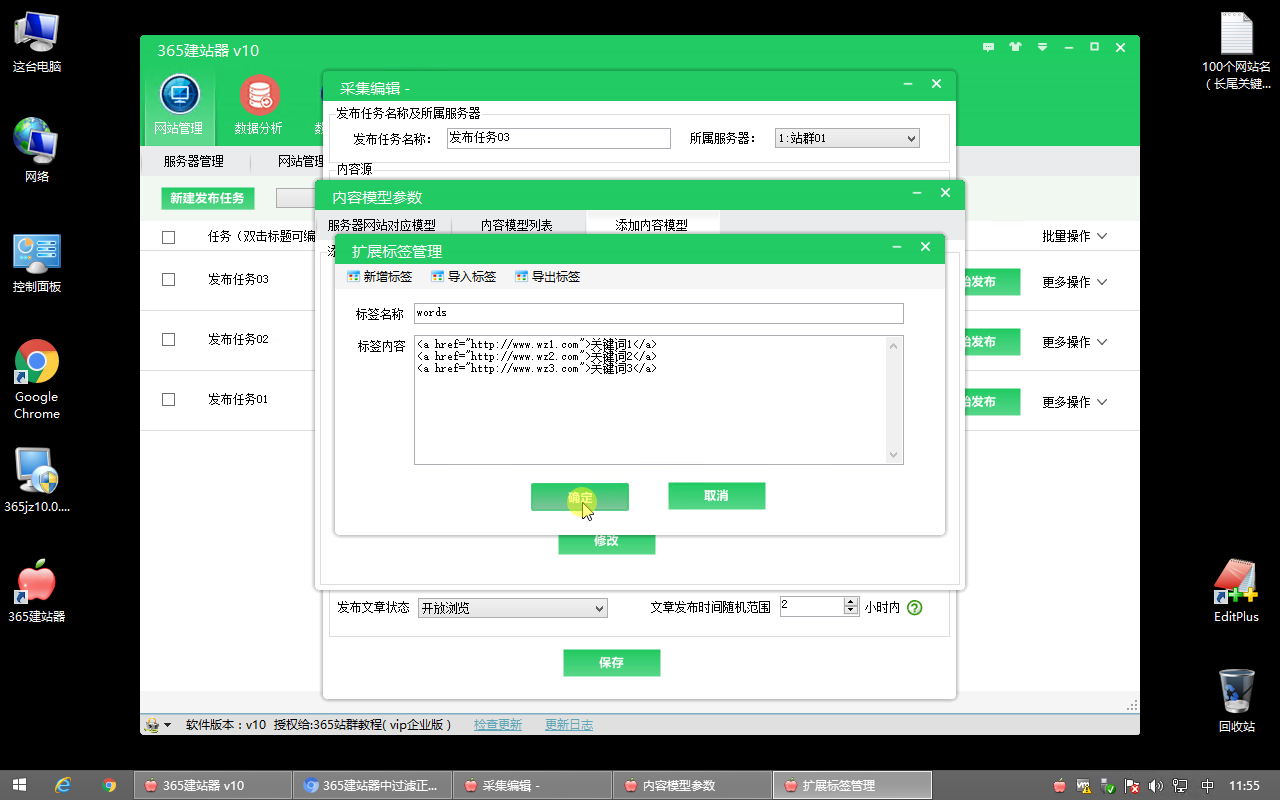Check the box for 发布任务01

168,400
